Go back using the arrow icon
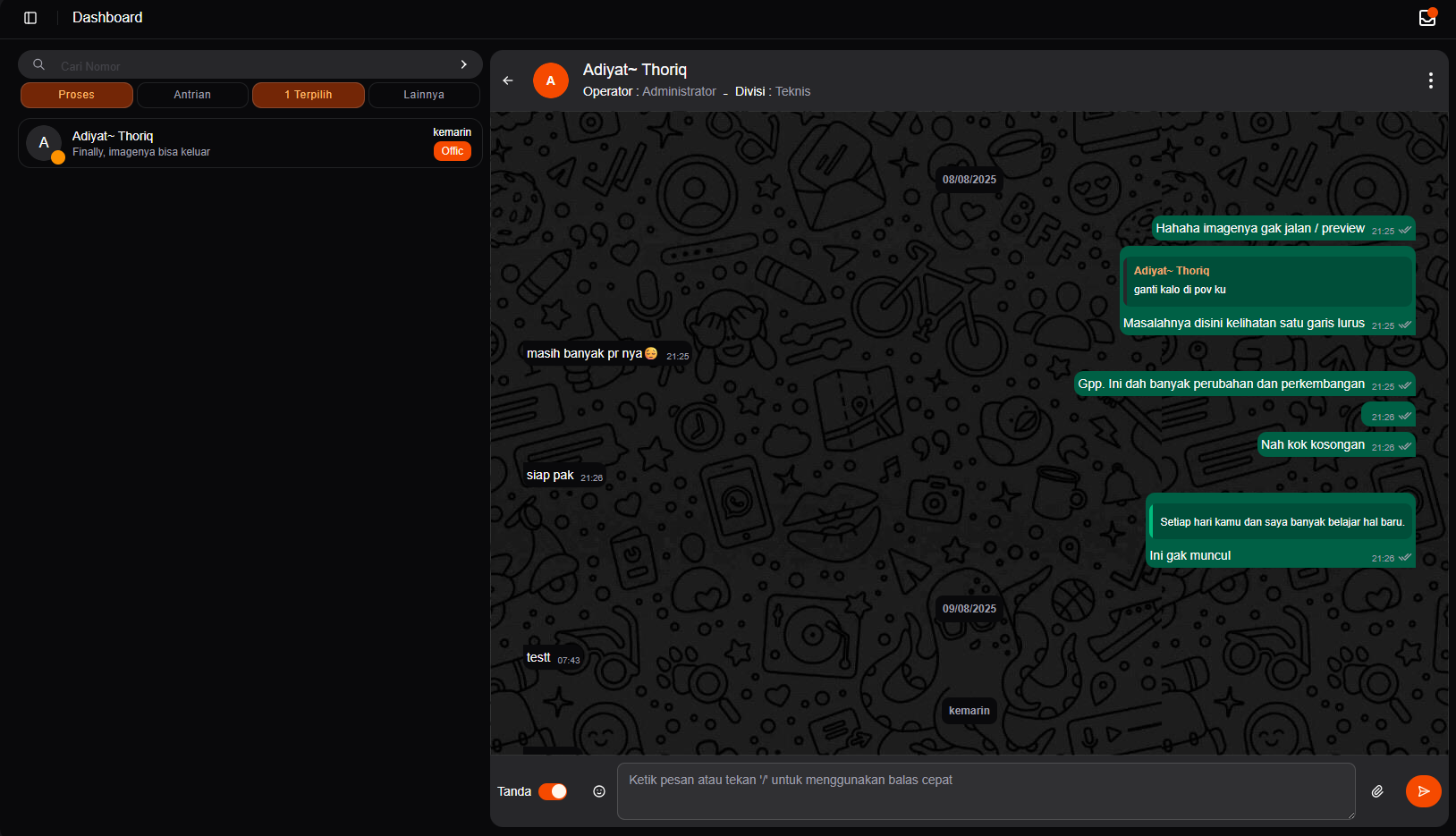Viewport: 1456px width, 836px height. click(508, 80)
